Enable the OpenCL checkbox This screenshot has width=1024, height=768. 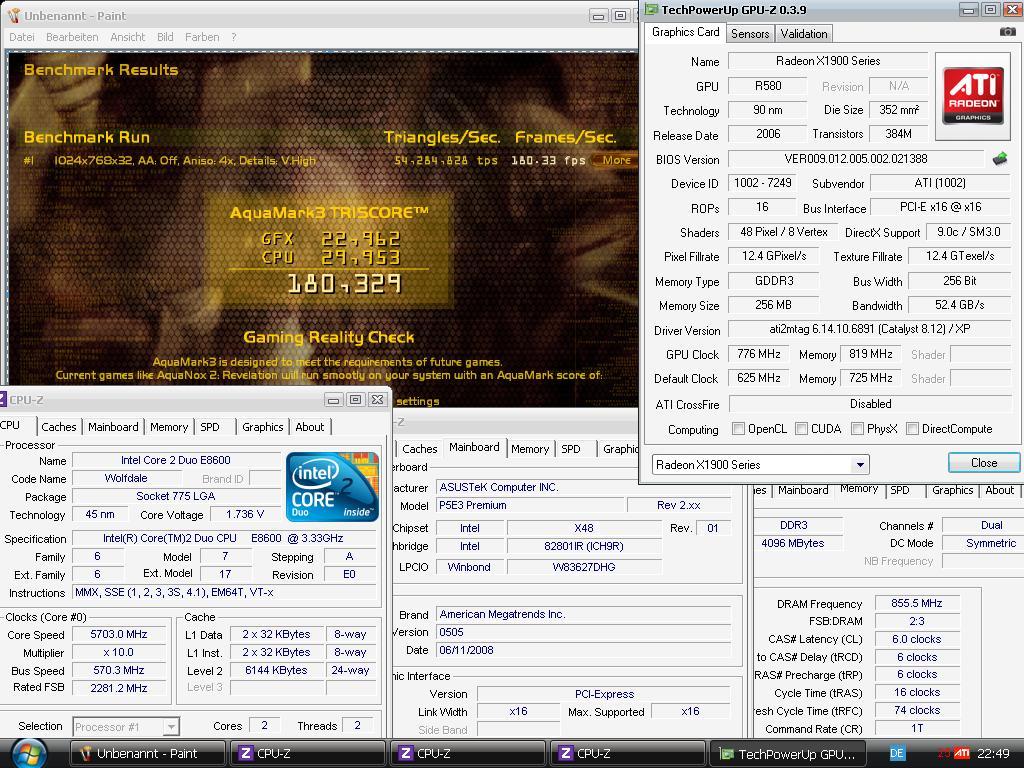738,428
